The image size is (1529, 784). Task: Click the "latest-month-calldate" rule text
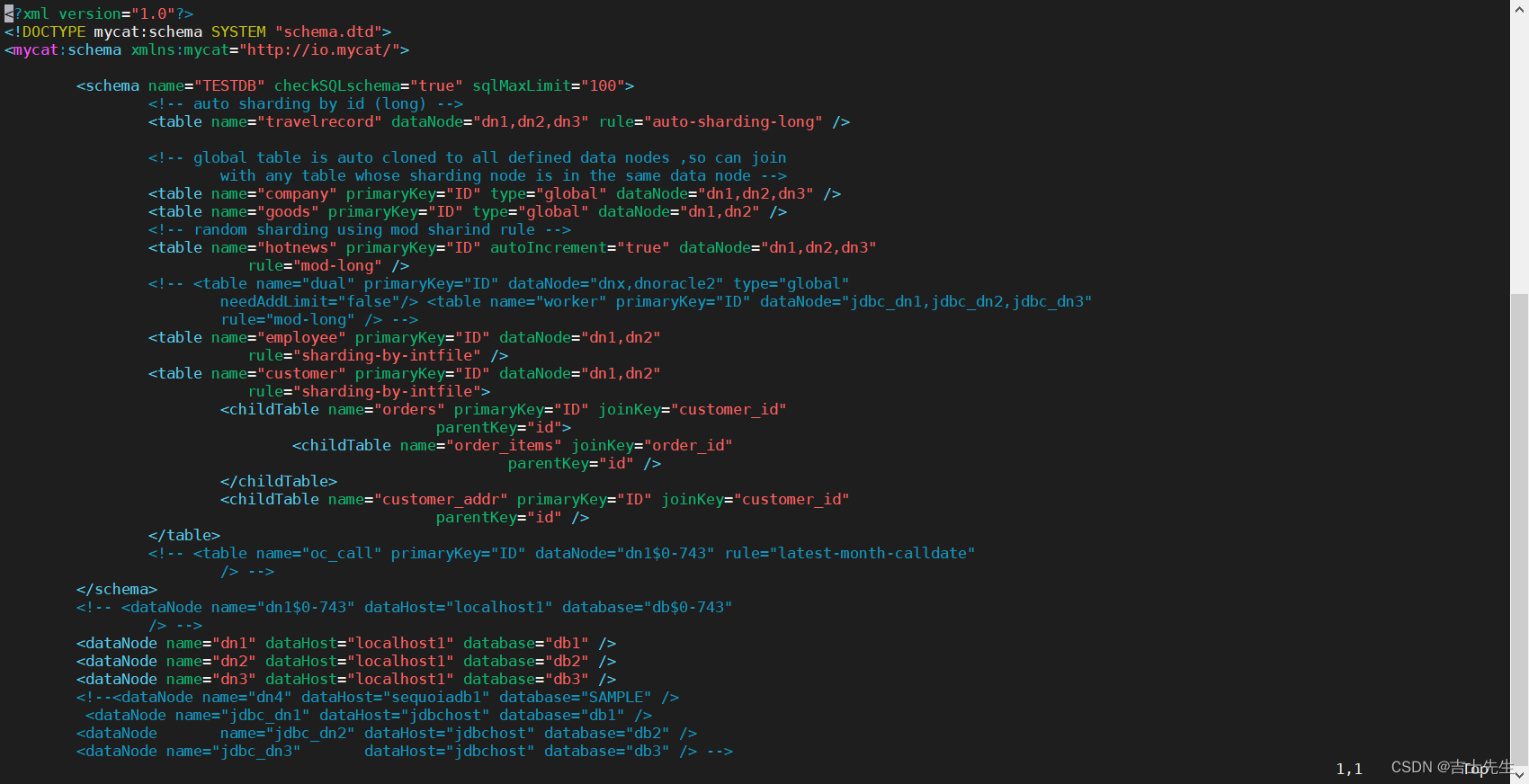click(872, 553)
